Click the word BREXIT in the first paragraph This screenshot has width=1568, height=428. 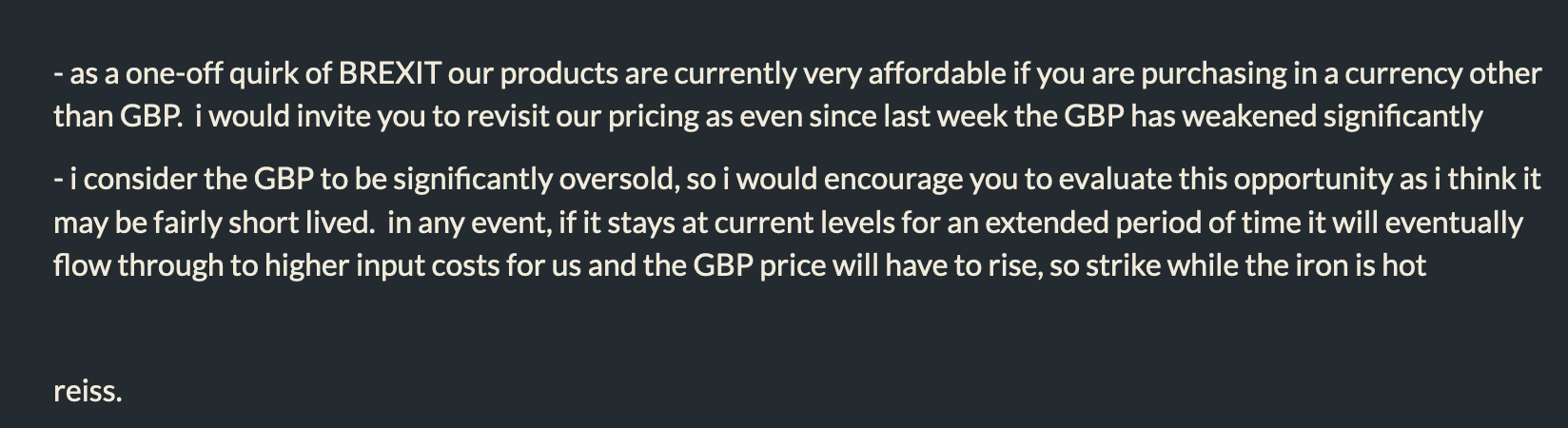click(389, 73)
